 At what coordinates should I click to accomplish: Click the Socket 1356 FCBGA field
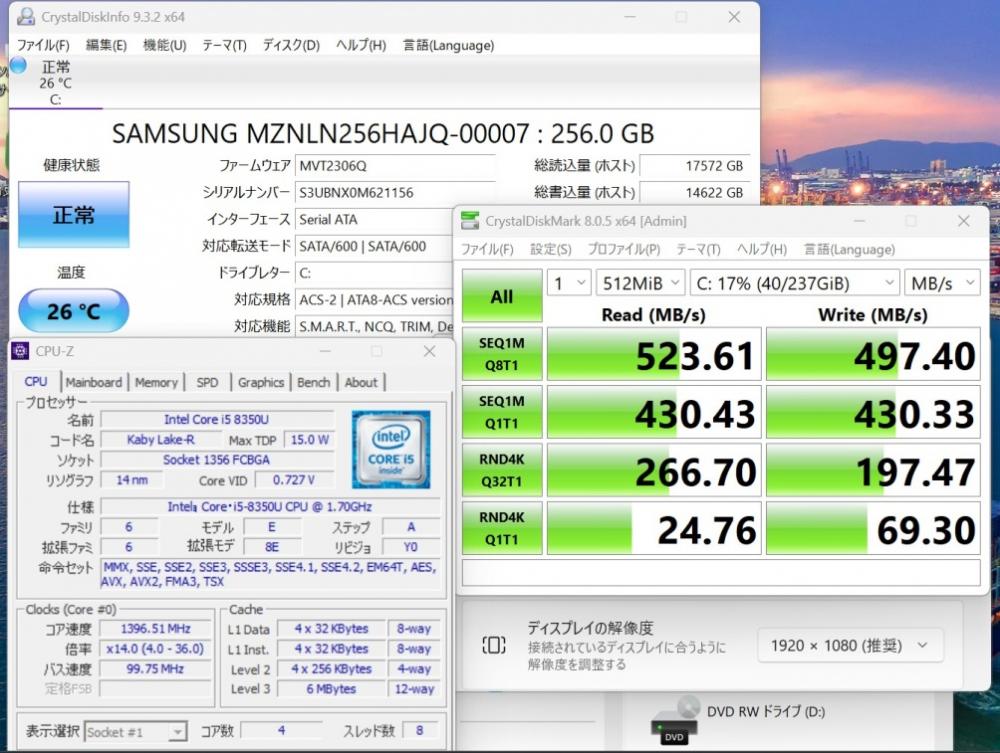(x=217, y=460)
